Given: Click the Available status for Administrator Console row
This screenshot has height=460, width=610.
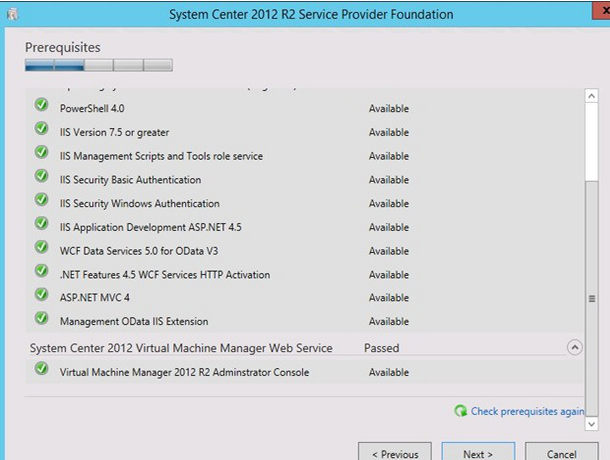Looking at the screenshot, I should pyautogui.click(x=389, y=372).
